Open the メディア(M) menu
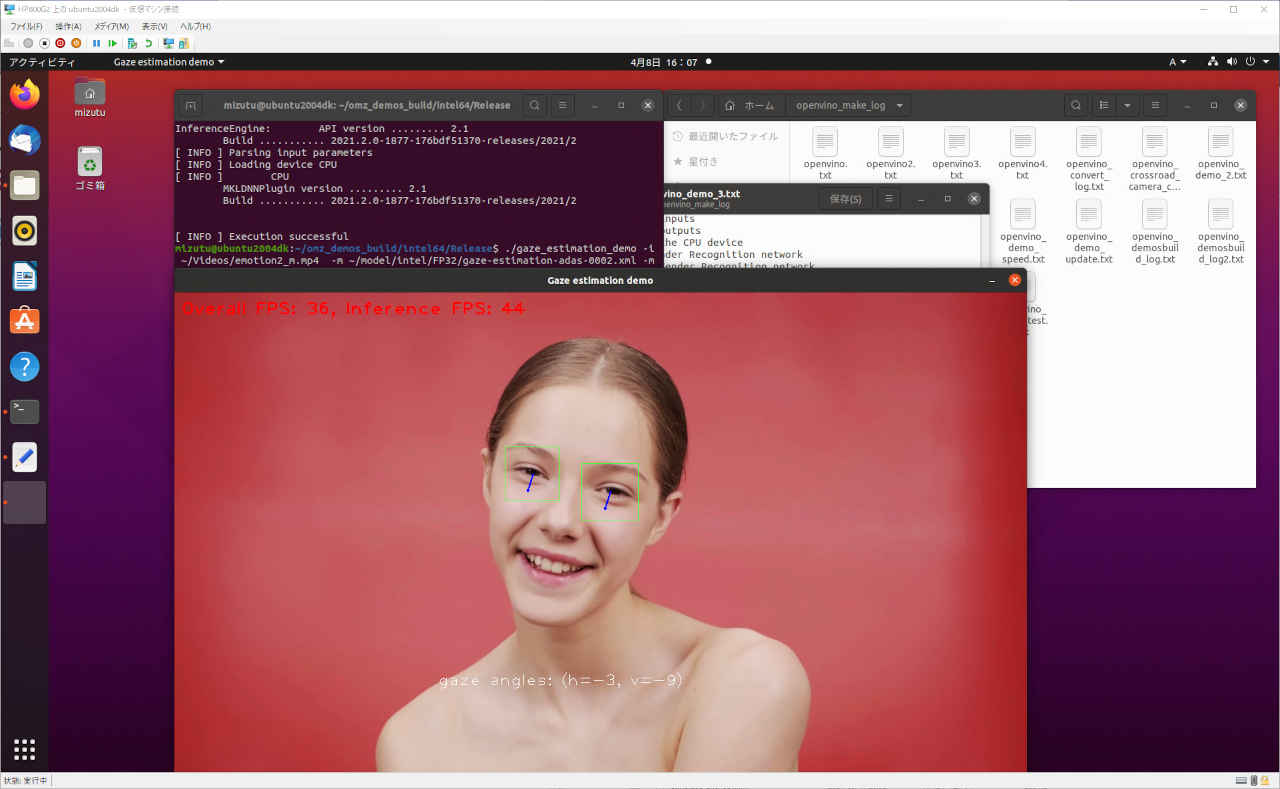Viewport: 1280px width, 789px height. pos(111,26)
